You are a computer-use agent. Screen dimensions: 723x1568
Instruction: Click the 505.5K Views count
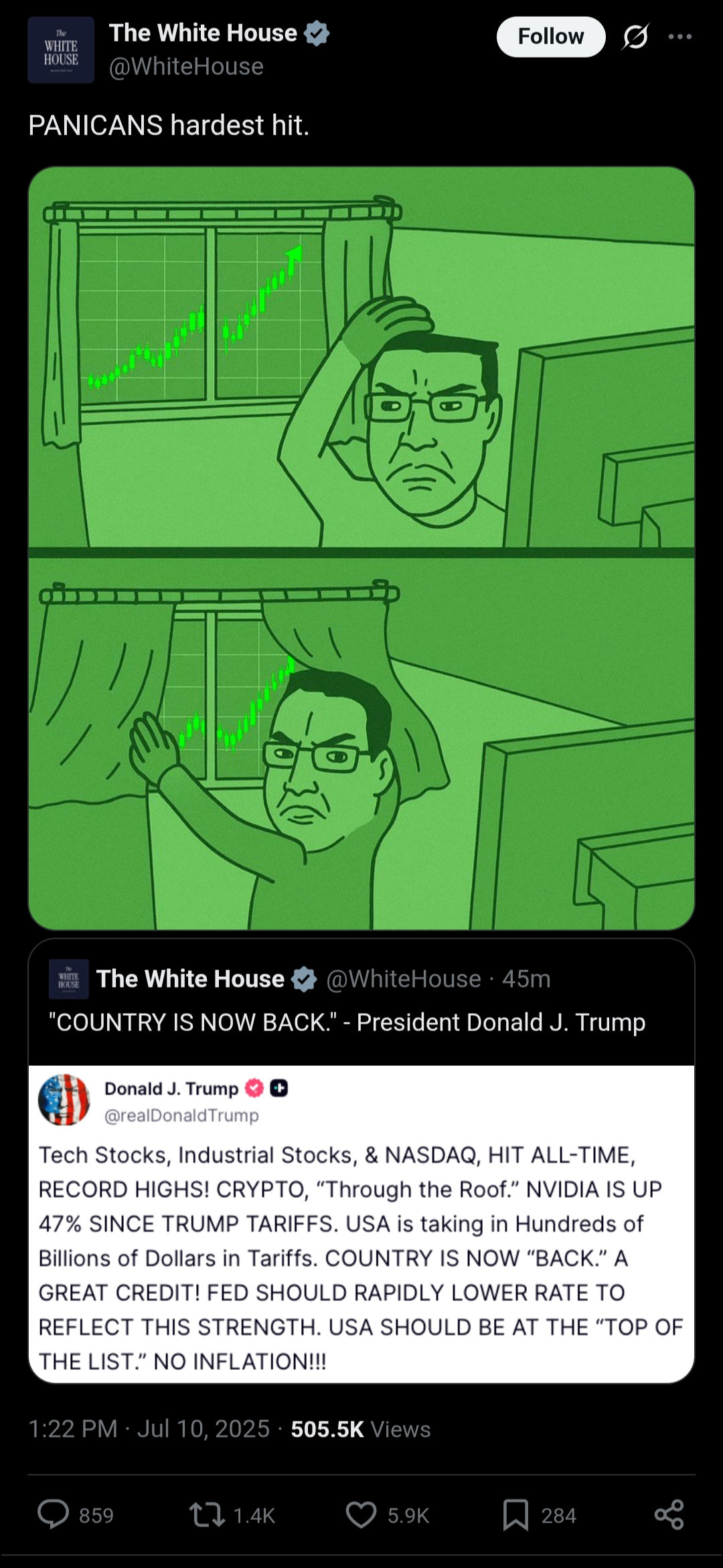360,1429
